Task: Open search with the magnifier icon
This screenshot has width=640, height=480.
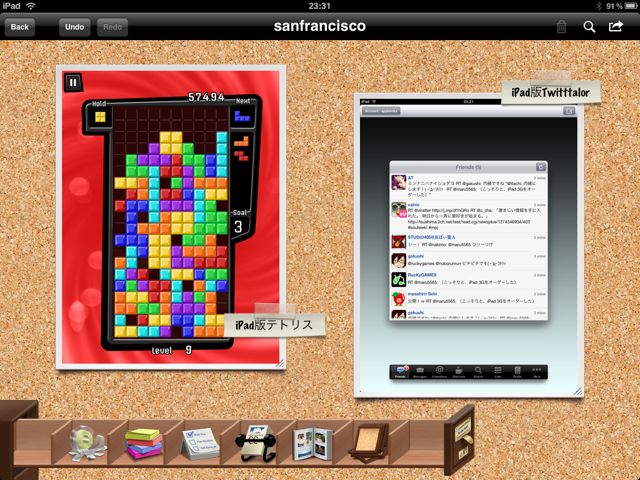Action: click(x=589, y=27)
